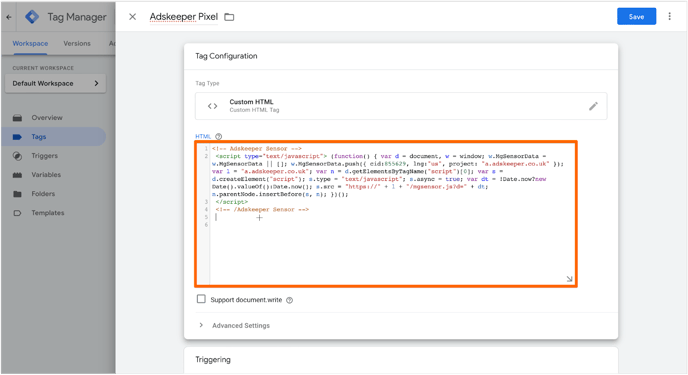Switch to the Workspace tab
Image resolution: width=688 pixels, height=375 pixels.
(x=30, y=43)
